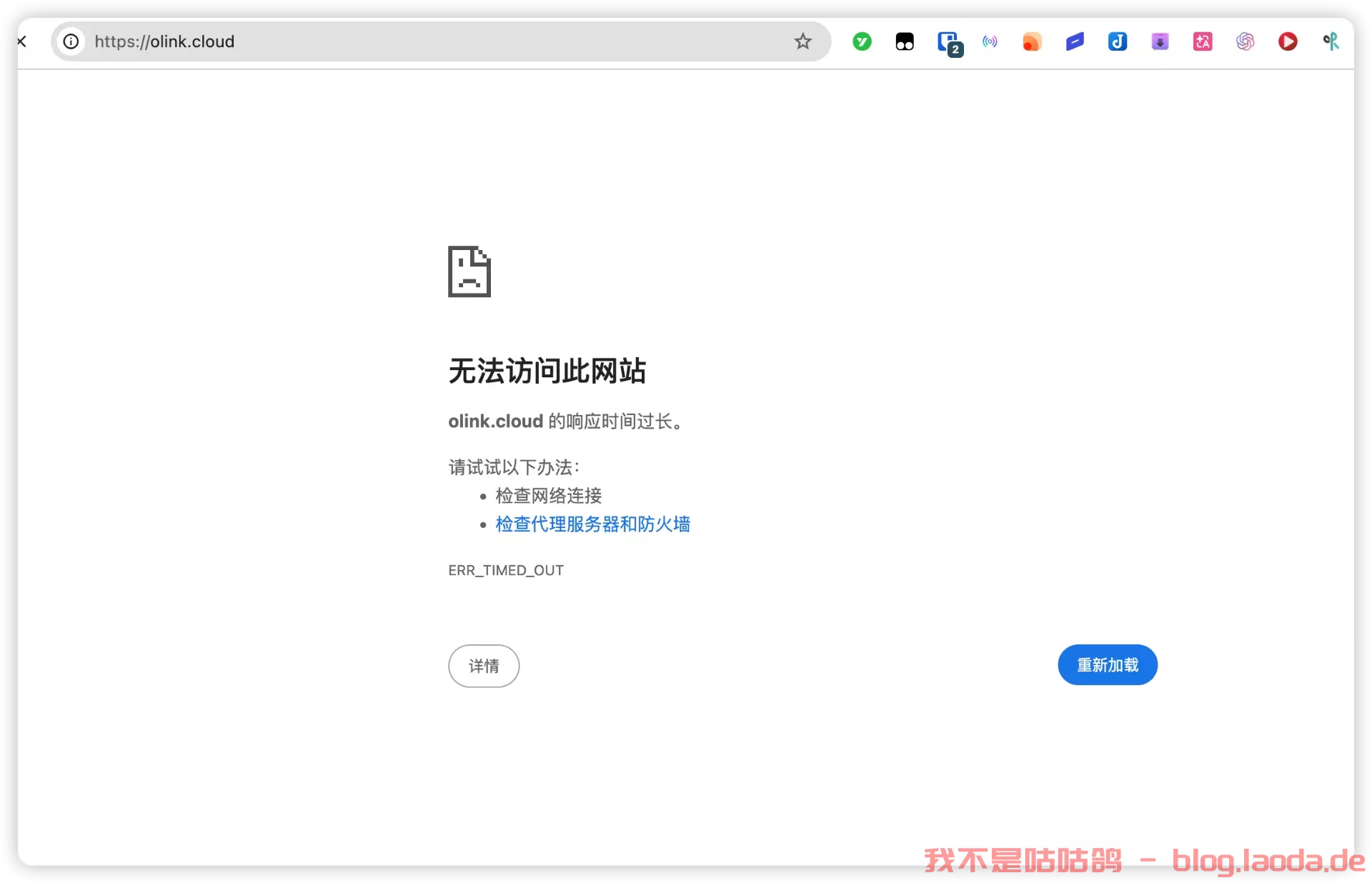Open the purple radio-wave extension

click(x=990, y=41)
